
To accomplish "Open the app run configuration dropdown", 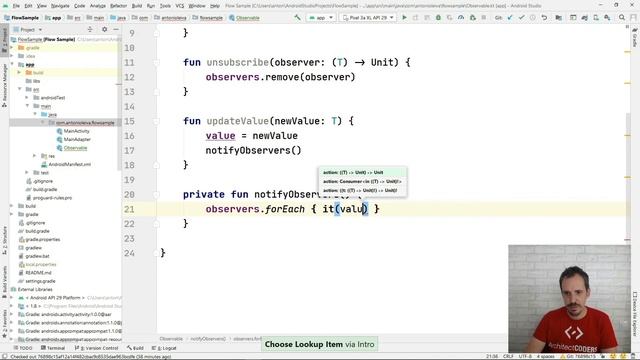I will pos(321,18).
